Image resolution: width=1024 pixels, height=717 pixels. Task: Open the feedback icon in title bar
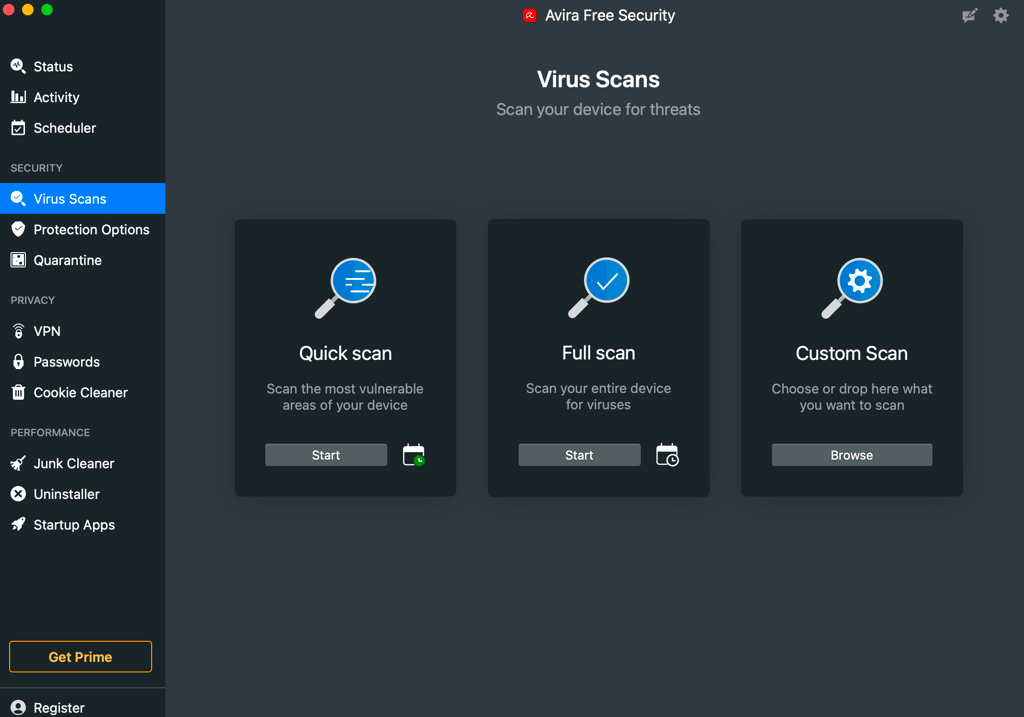pyautogui.click(x=970, y=15)
